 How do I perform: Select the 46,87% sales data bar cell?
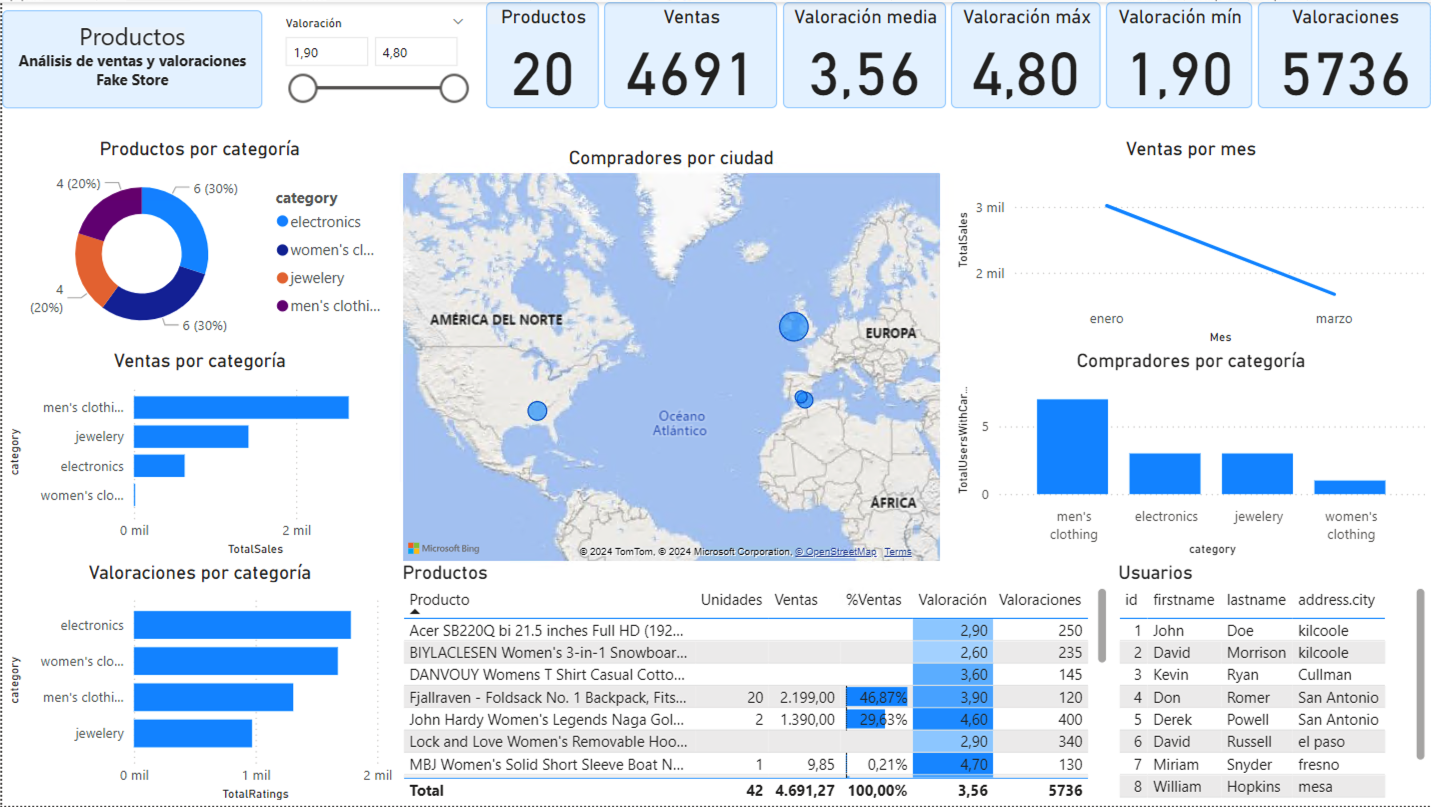click(x=877, y=697)
